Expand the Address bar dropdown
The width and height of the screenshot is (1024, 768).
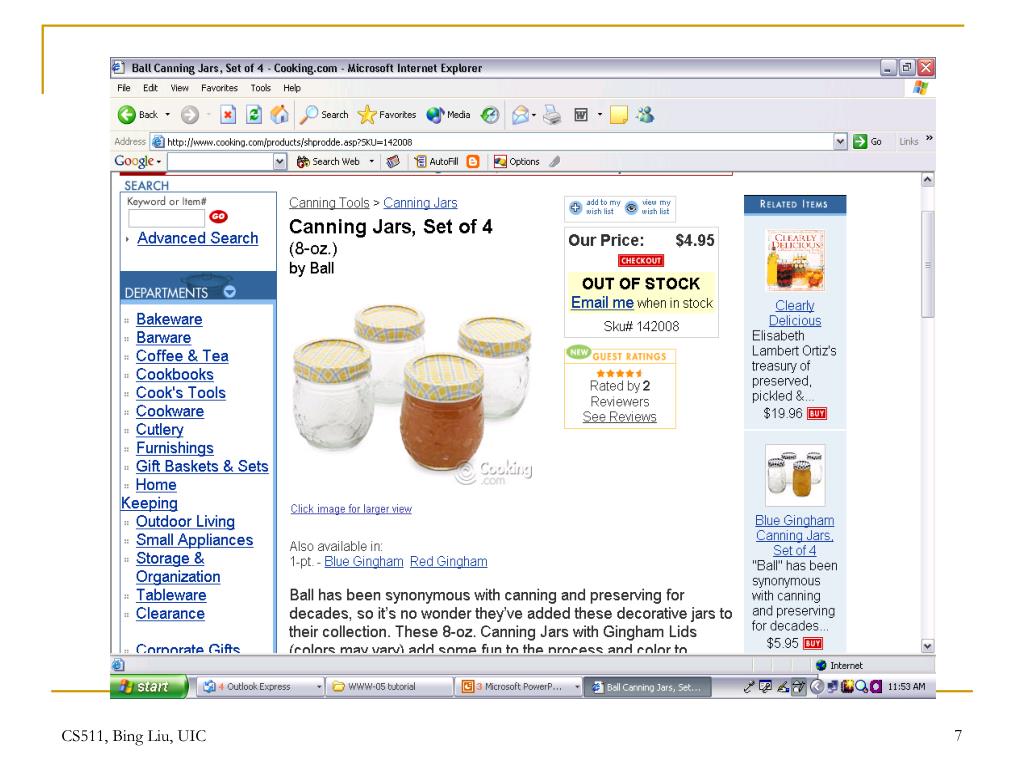[840, 142]
